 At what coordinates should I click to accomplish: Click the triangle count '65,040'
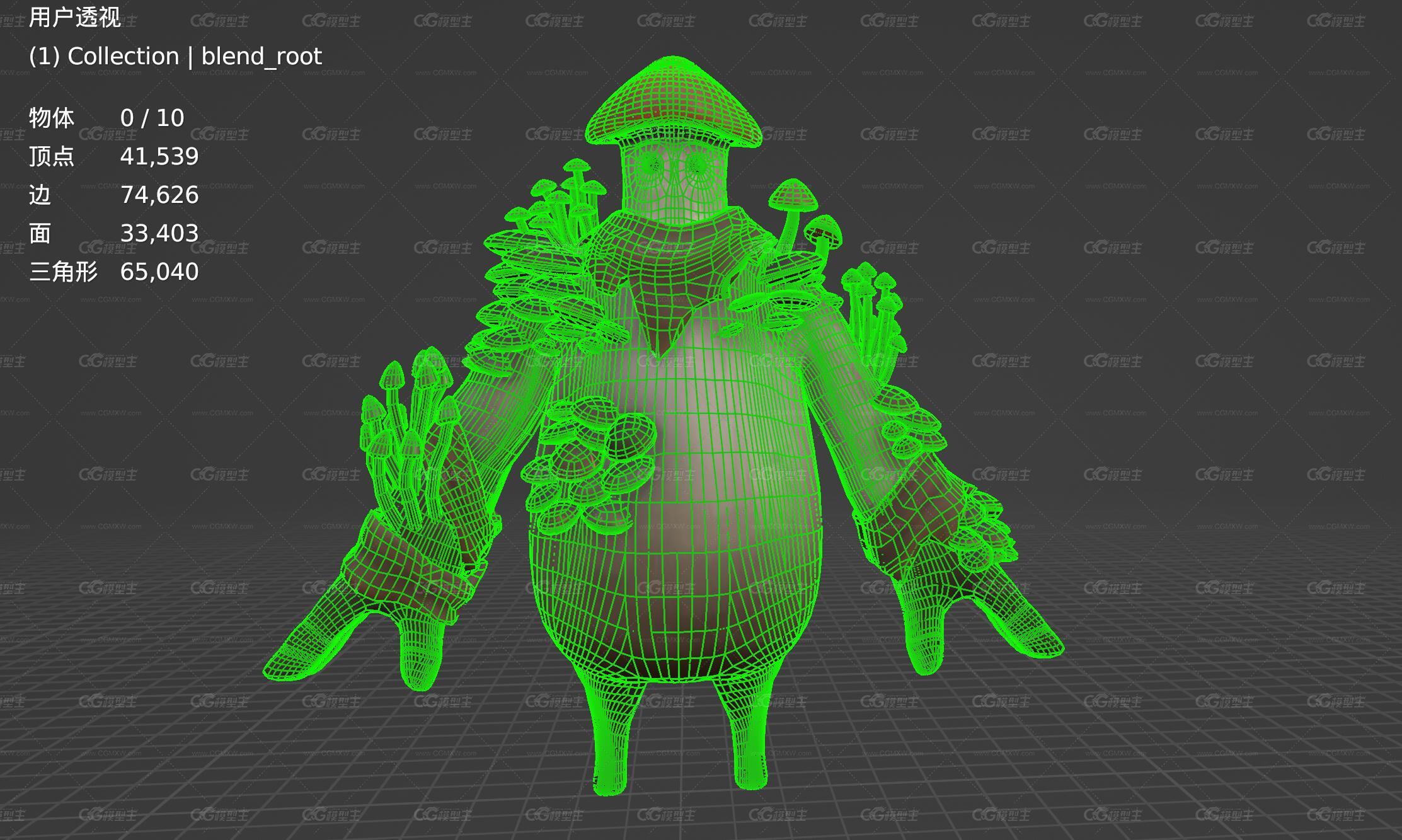click(x=159, y=272)
